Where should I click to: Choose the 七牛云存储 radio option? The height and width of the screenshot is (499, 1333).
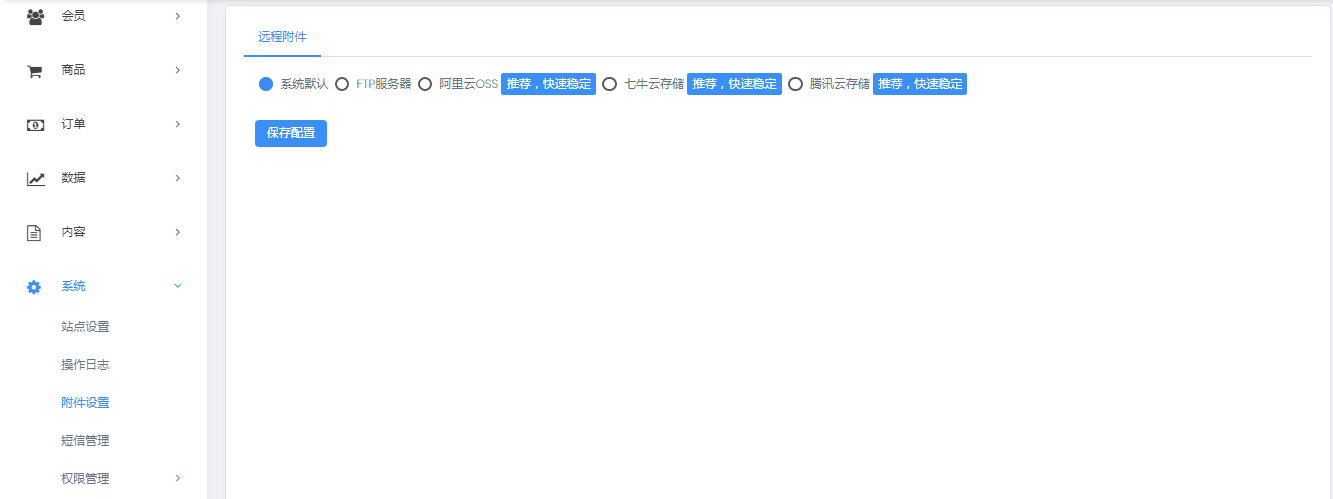click(x=610, y=84)
